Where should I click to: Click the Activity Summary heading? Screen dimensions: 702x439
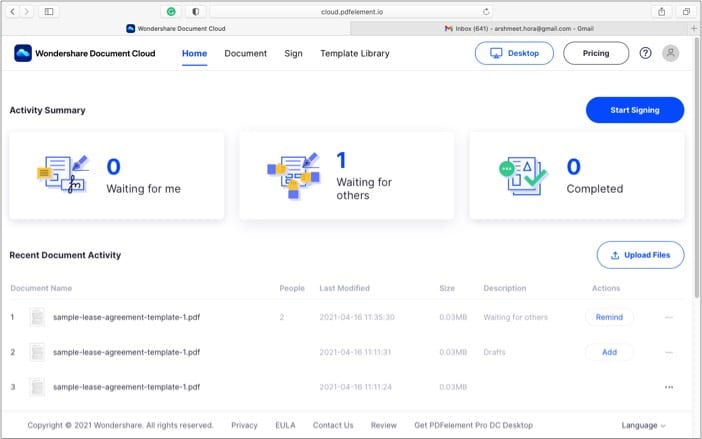pyautogui.click(x=47, y=110)
